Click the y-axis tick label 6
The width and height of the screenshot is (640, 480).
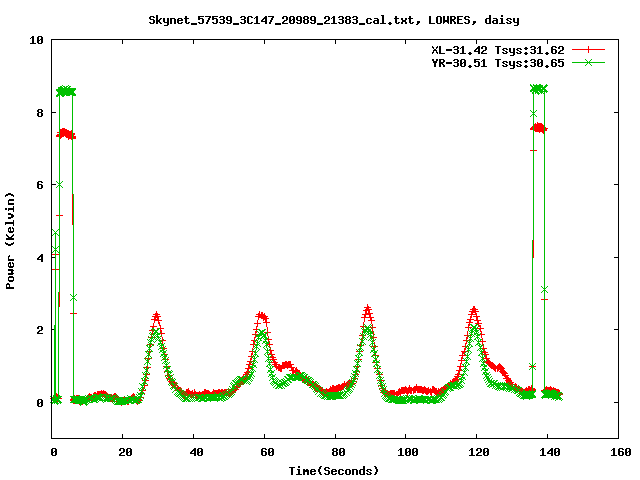point(40,185)
